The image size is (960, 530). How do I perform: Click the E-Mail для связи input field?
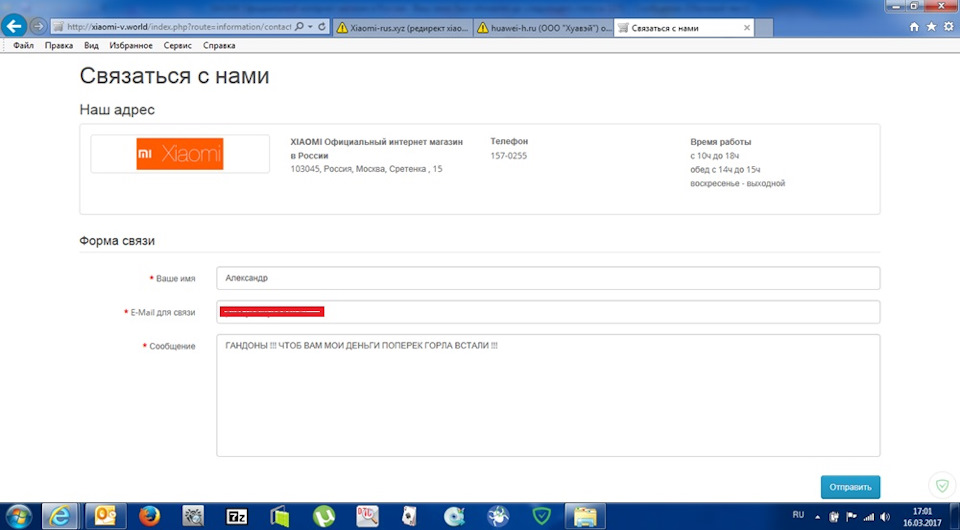point(548,312)
